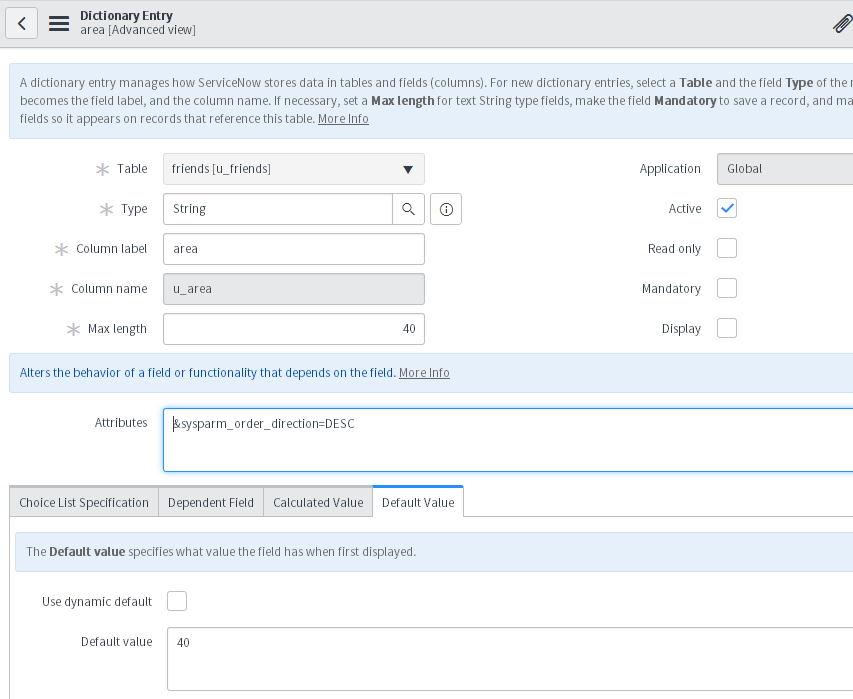Toggle Use dynamic default checkbox
This screenshot has height=699, width=853.
coord(177,601)
